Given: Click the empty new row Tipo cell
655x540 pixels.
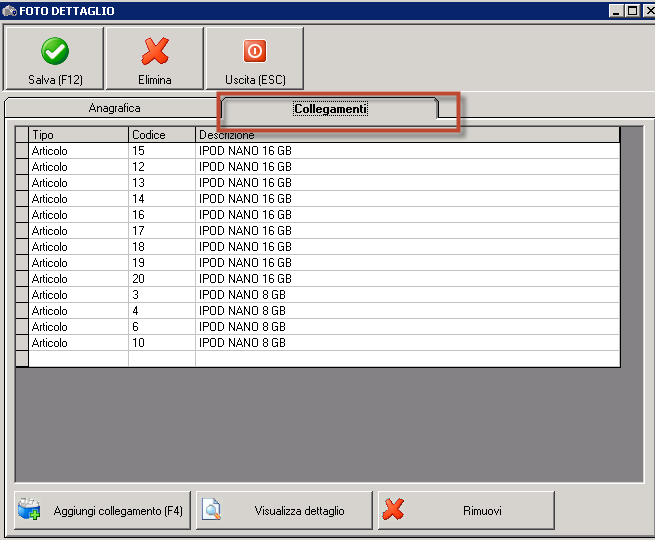Looking at the screenshot, I should coord(78,359).
